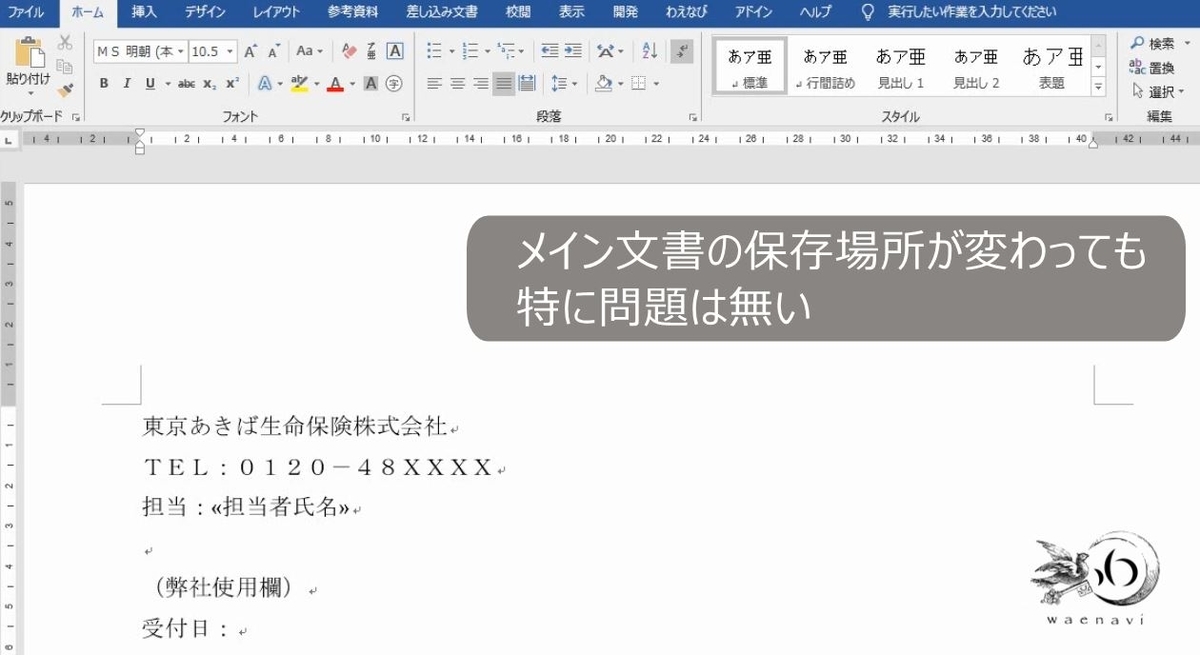Open the text highlight color swatch
Screen dimensions: 1200x655
click(x=300, y=83)
